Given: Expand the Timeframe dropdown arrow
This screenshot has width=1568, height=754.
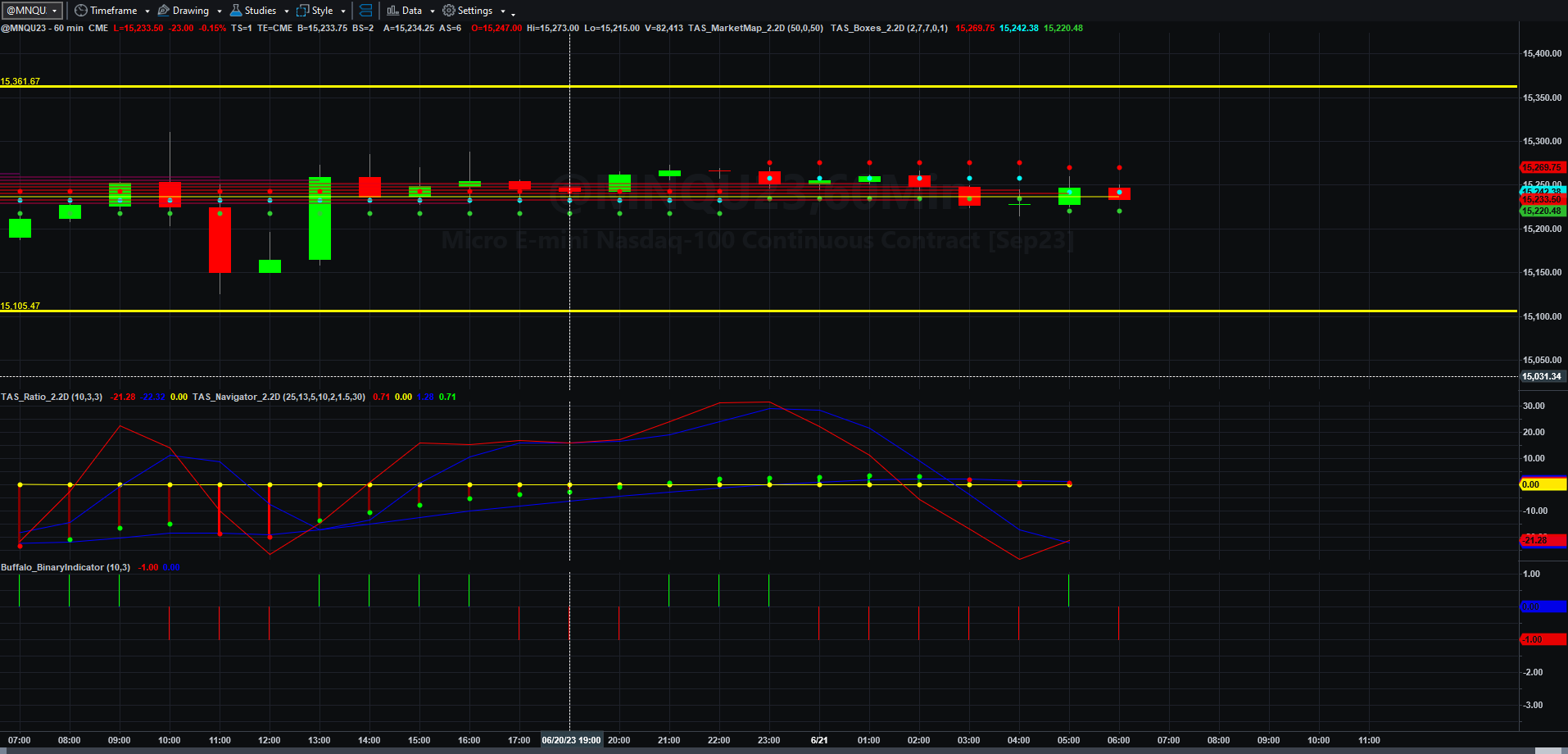Looking at the screenshot, I should pyautogui.click(x=147, y=11).
